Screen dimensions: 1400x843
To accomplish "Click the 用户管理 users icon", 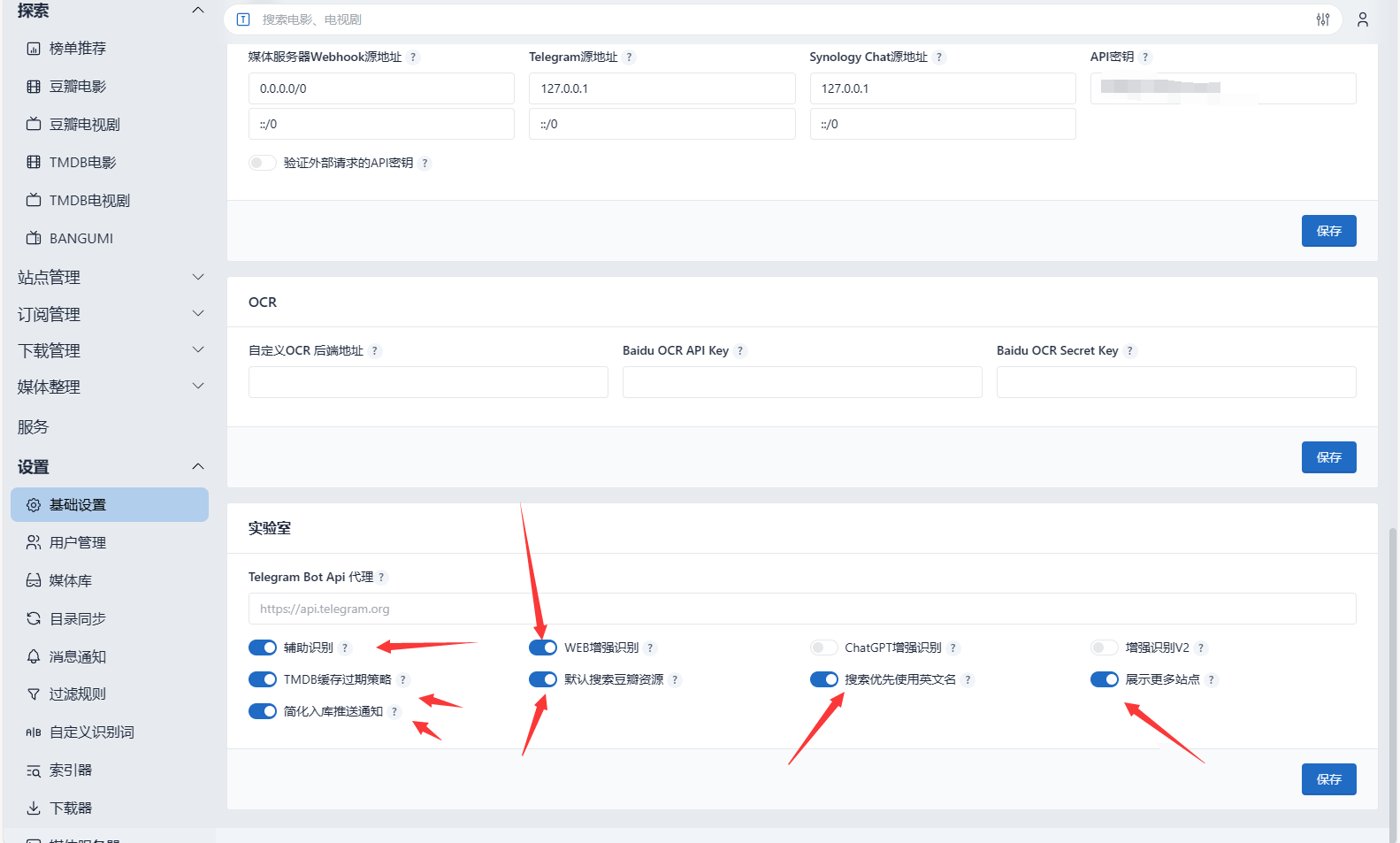I will [x=34, y=542].
